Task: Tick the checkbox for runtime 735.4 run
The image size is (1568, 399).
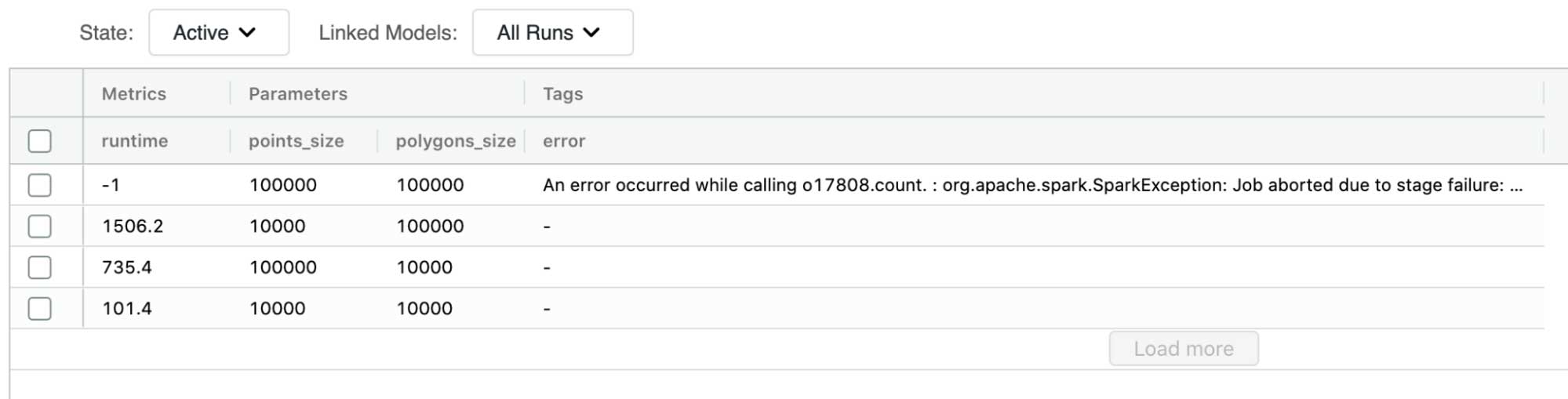Action: tap(40, 267)
